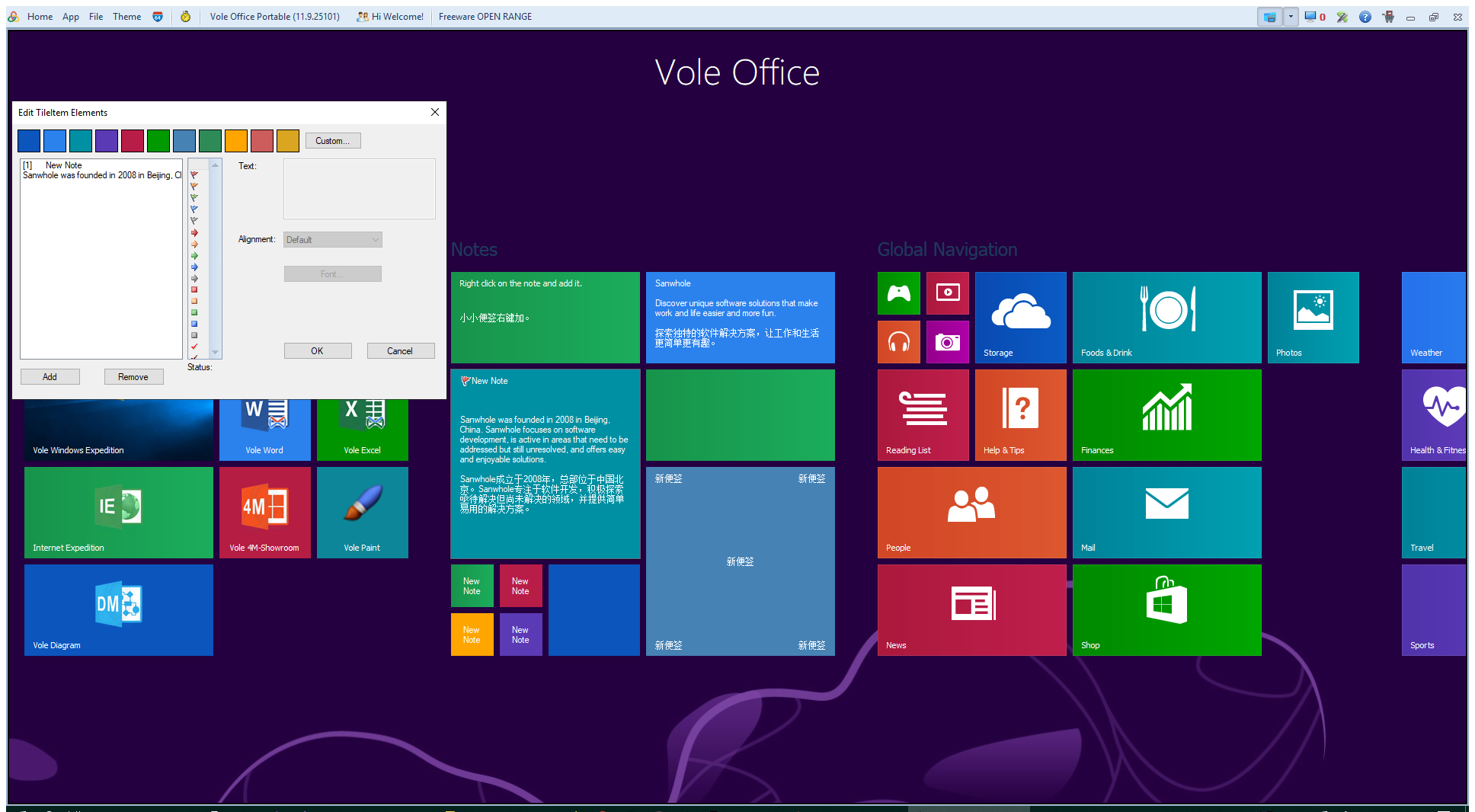Open the Vole 4M-Showroom tile

pyautogui.click(x=264, y=512)
